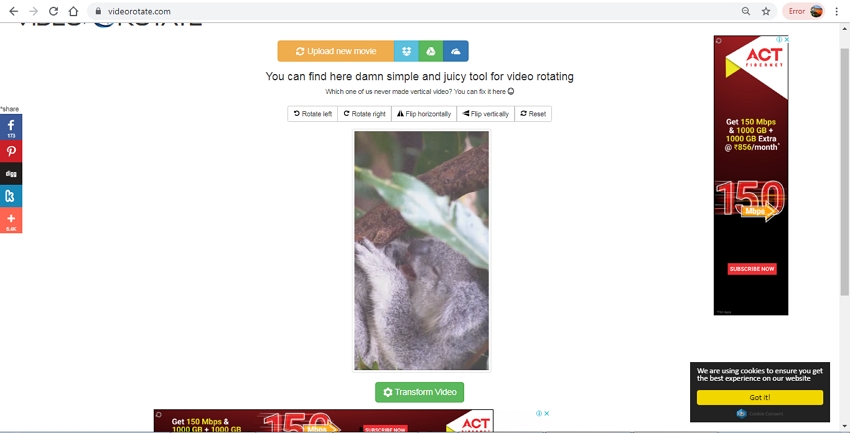Open more sharing options plus icon
This screenshot has height=433, width=850.
(11, 220)
